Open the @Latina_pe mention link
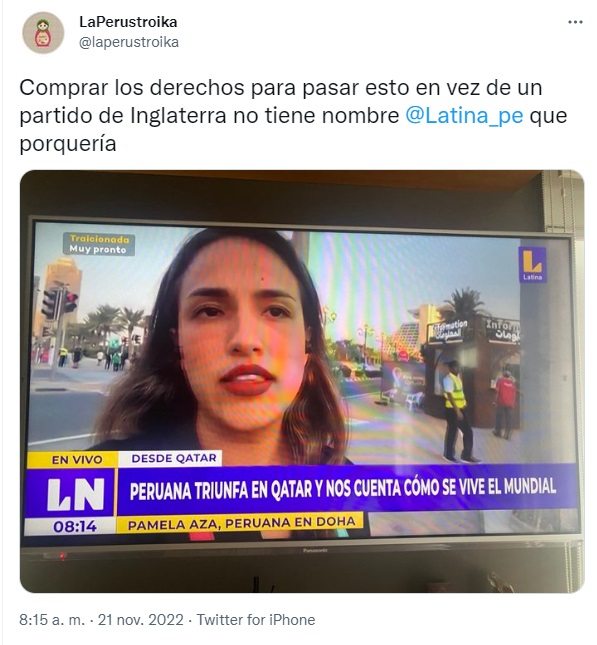This screenshot has width=597, height=645. (x=464, y=116)
